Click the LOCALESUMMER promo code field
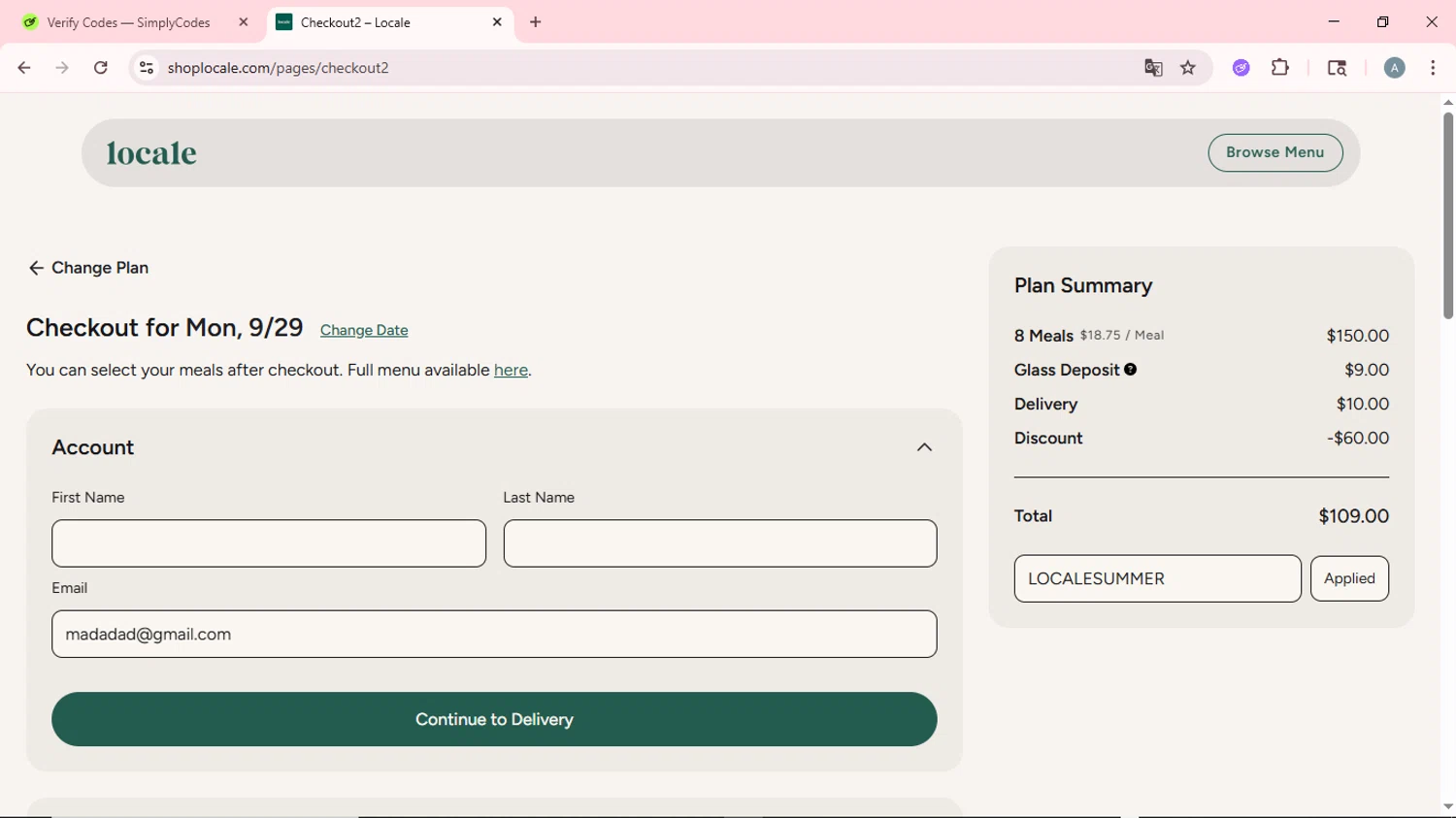The image size is (1456, 818). point(1157,578)
